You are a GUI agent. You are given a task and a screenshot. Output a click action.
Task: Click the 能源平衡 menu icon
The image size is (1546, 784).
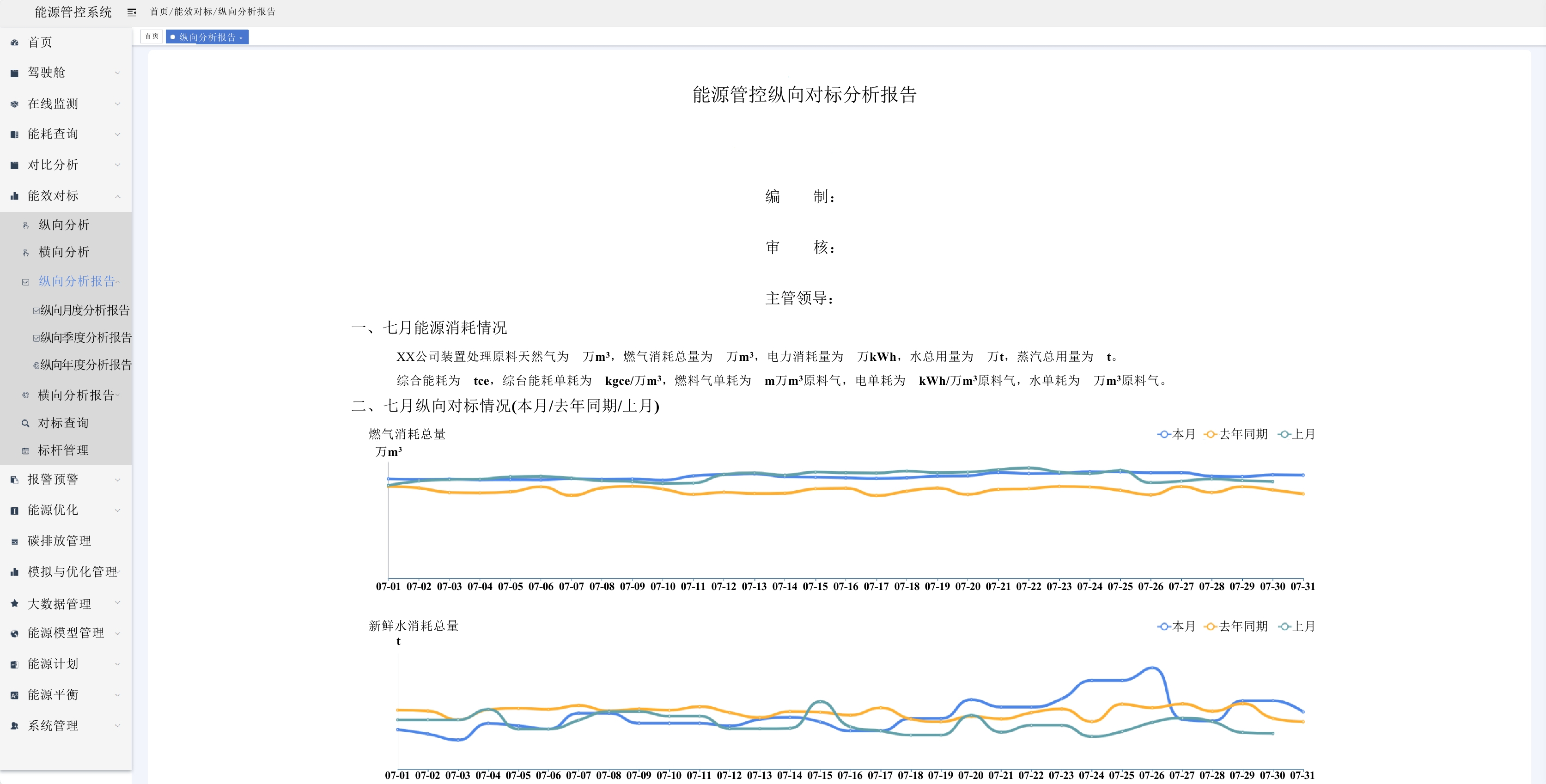(14, 695)
